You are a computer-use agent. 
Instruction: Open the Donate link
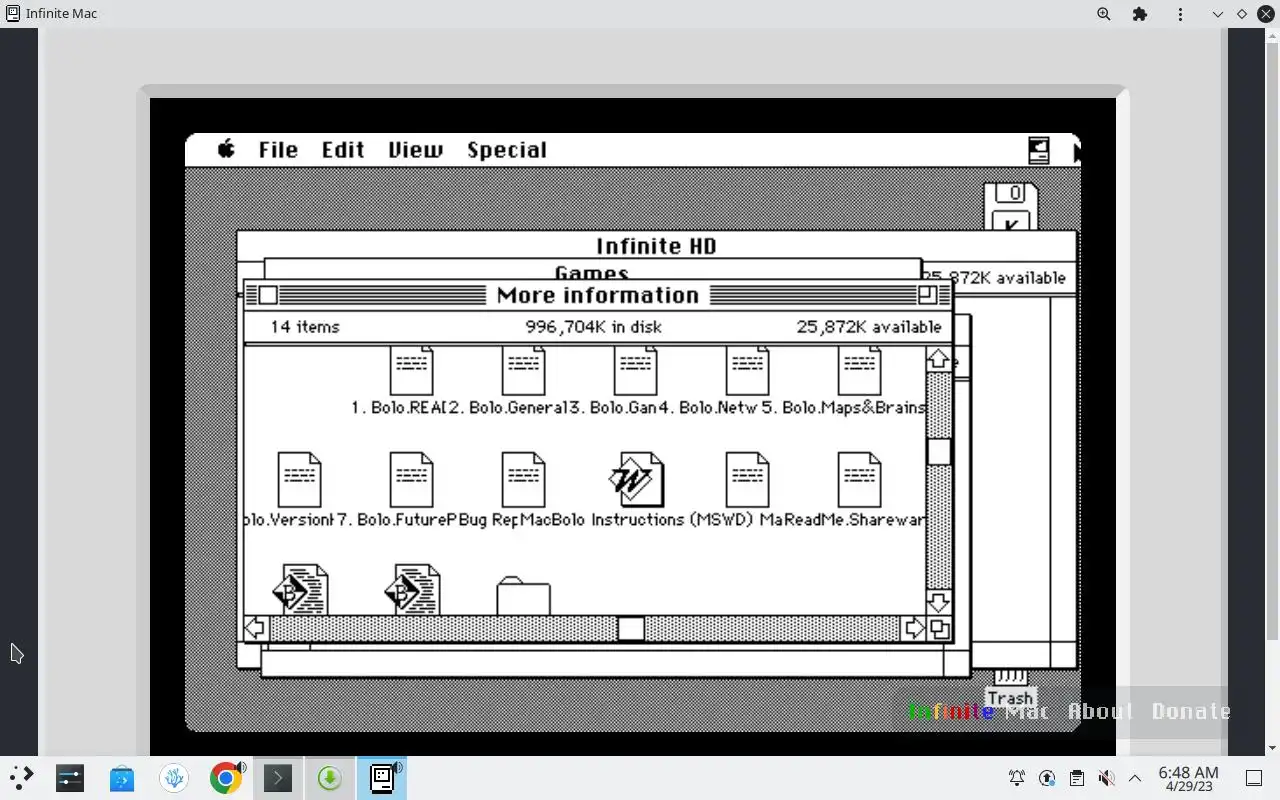tap(1191, 711)
